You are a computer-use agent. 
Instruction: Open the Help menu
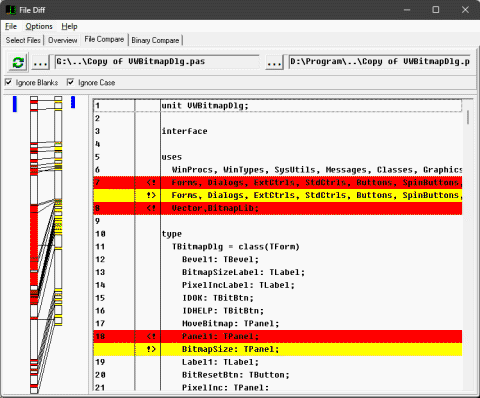tap(69, 26)
